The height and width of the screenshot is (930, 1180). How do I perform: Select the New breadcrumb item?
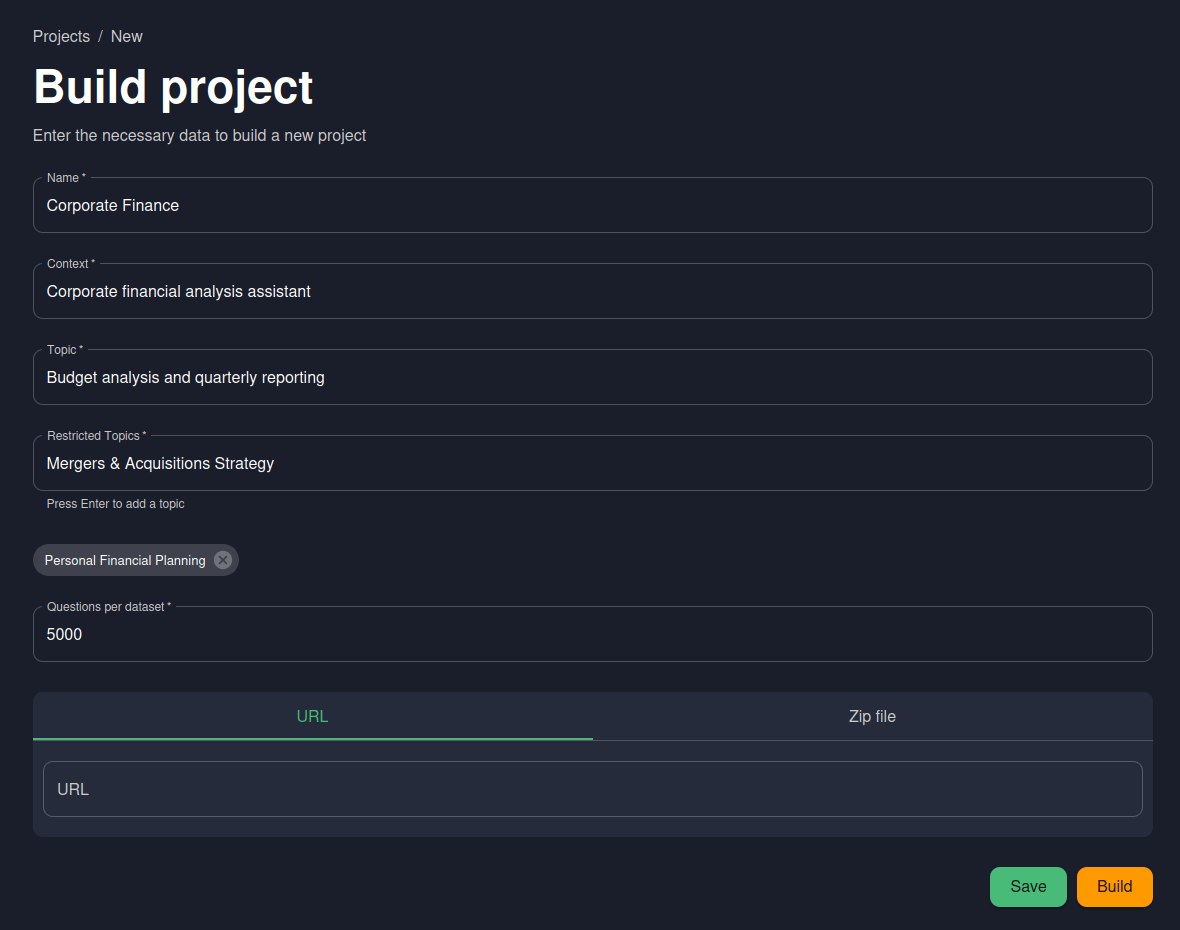point(126,36)
